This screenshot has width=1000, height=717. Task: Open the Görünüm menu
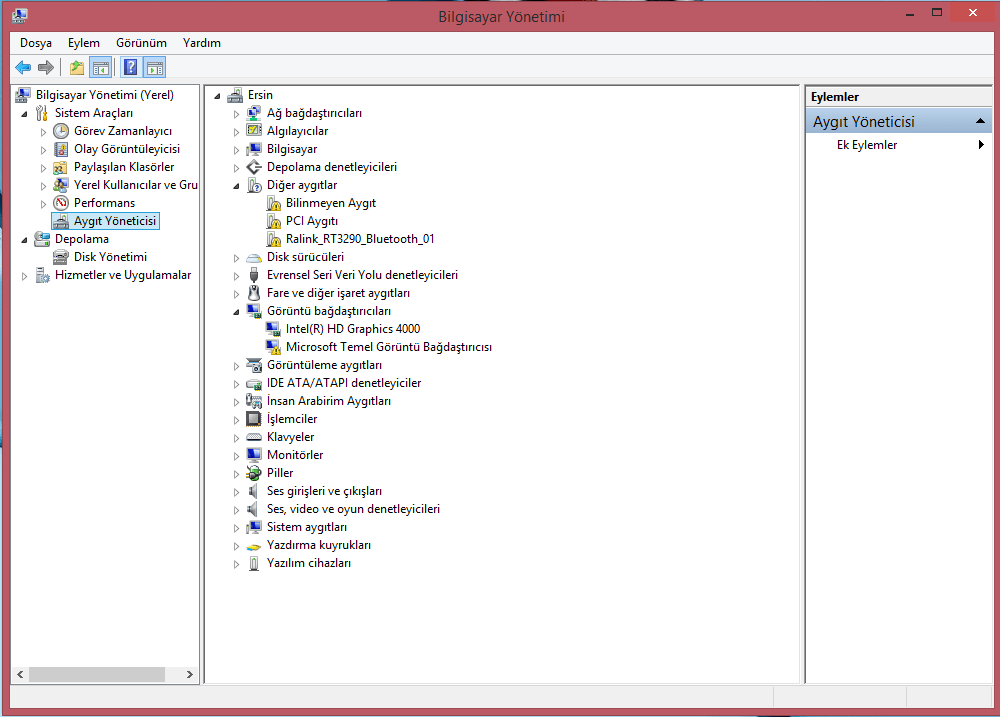click(x=141, y=43)
